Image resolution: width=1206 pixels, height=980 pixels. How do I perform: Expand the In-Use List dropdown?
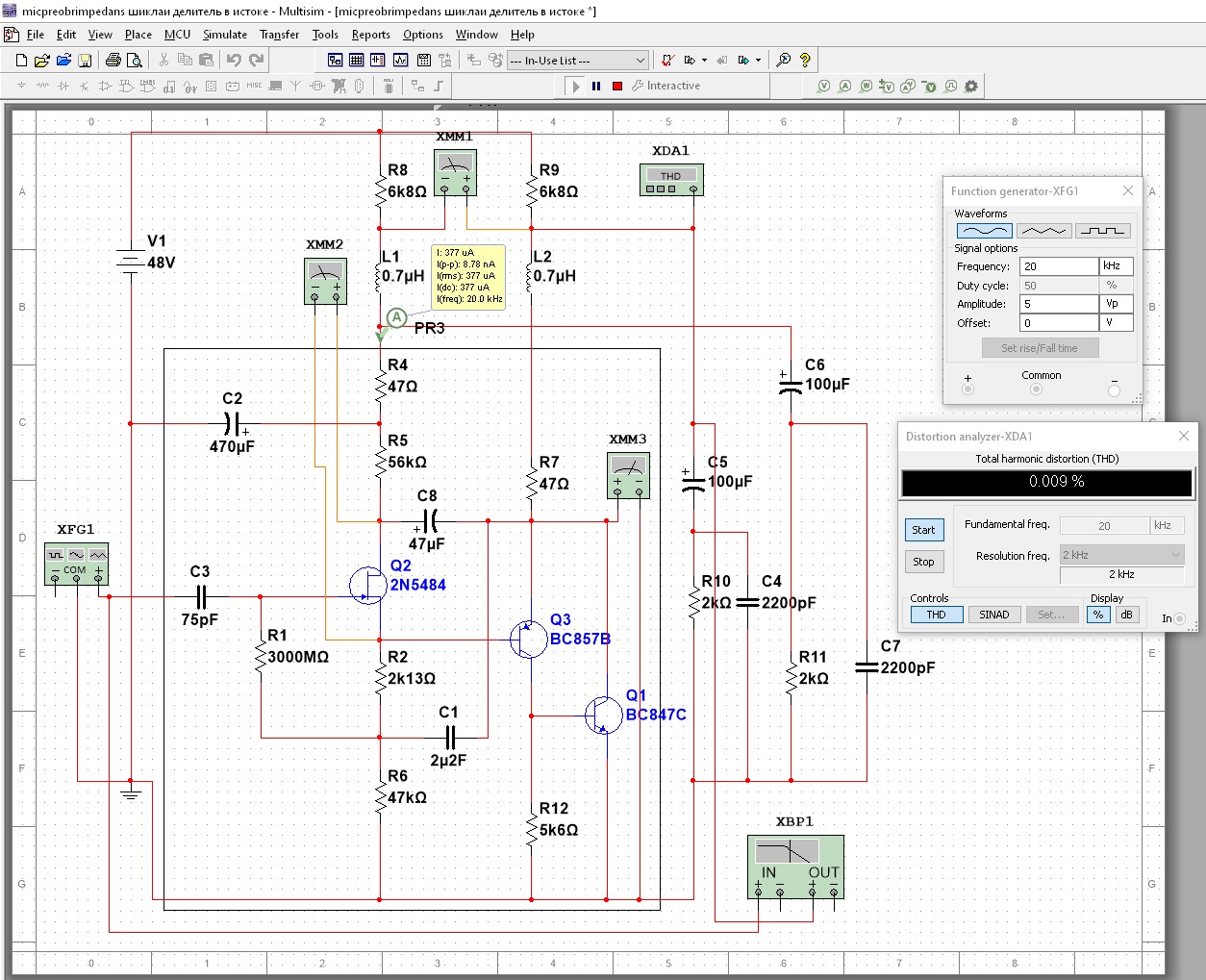tap(641, 60)
